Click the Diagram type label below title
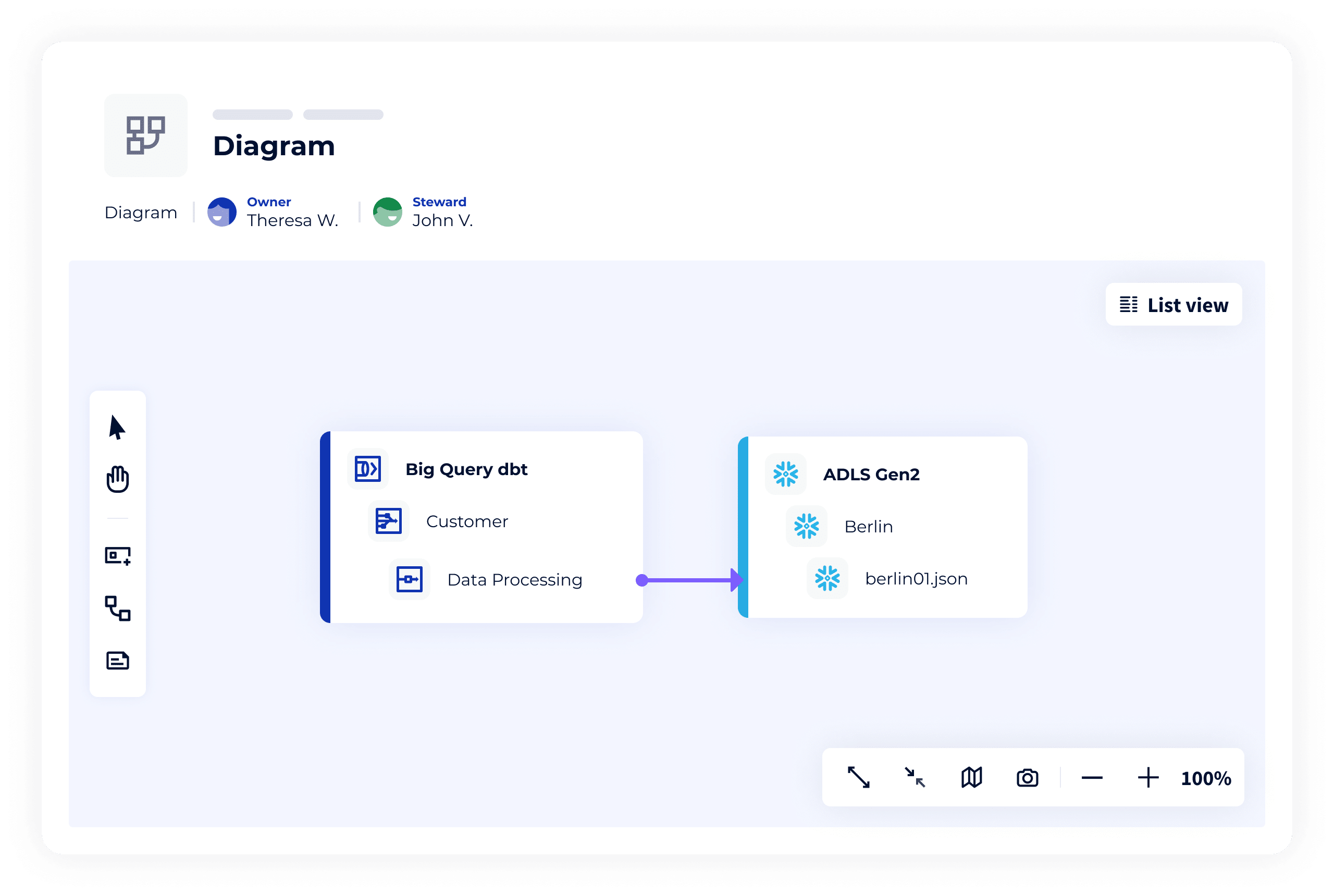Image resolution: width=1334 pixels, height=896 pixels. (141, 213)
